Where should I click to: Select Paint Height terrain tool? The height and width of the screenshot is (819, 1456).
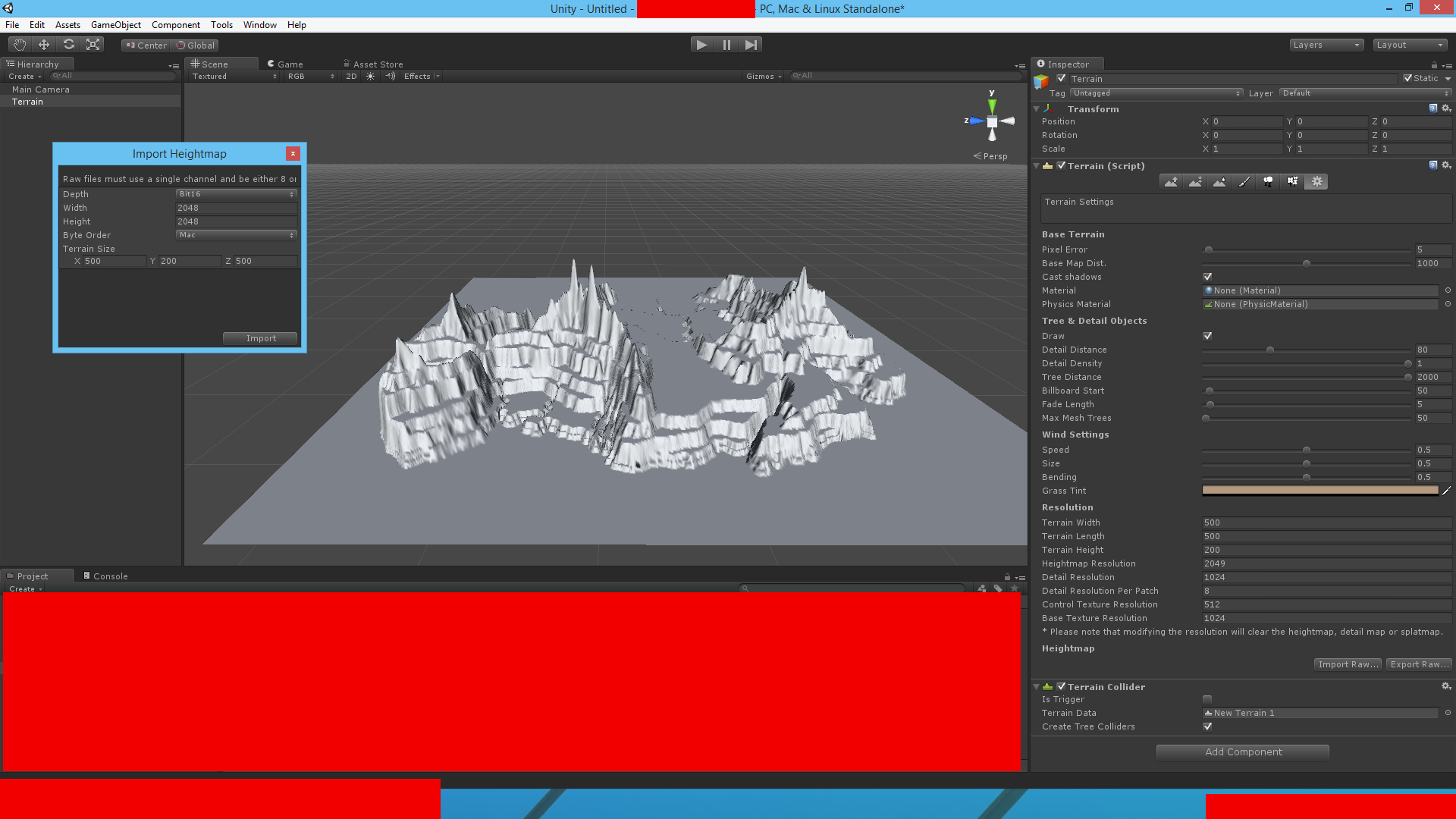coord(1196,182)
